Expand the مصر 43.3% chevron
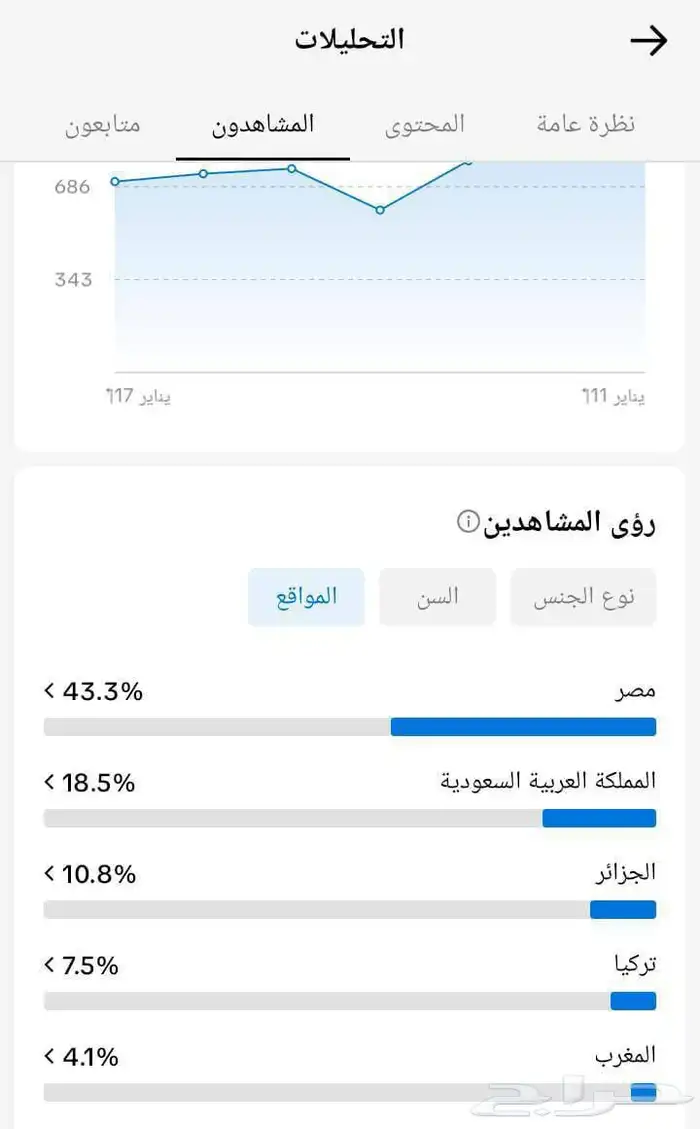Image resolution: width=700 pixels, height=1129 pixels. [50, 691]
